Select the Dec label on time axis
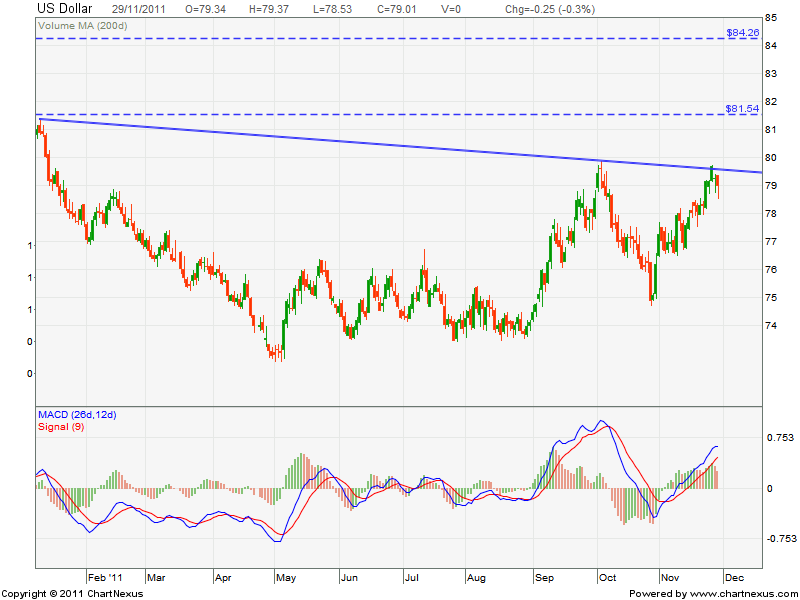Viewport: 800px width, 600px height. click(x=732, y=578)
